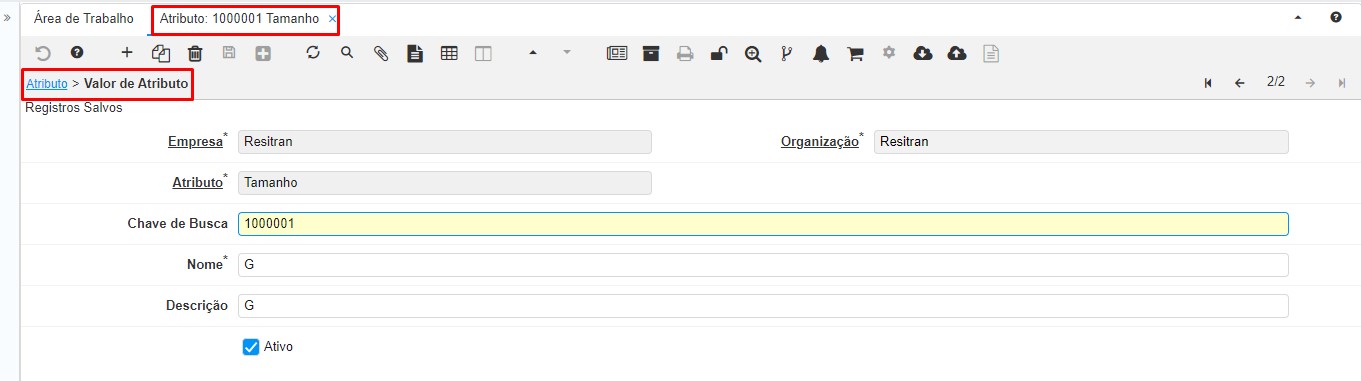Click the Undo changes toolbar icon
1361x381 pixels.
42,53
